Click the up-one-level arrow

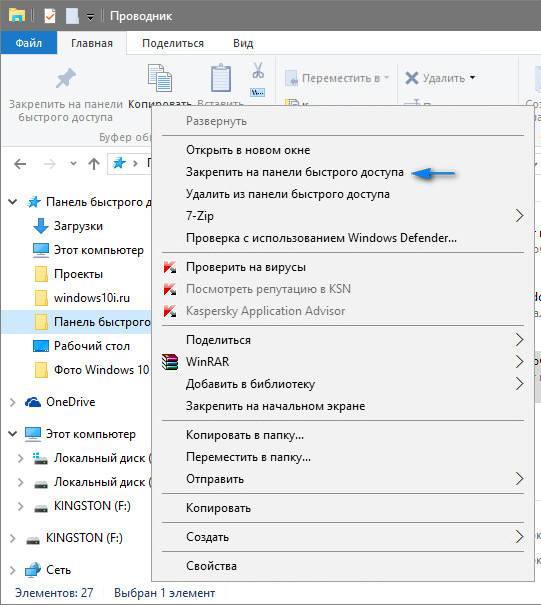coord(94,164)
